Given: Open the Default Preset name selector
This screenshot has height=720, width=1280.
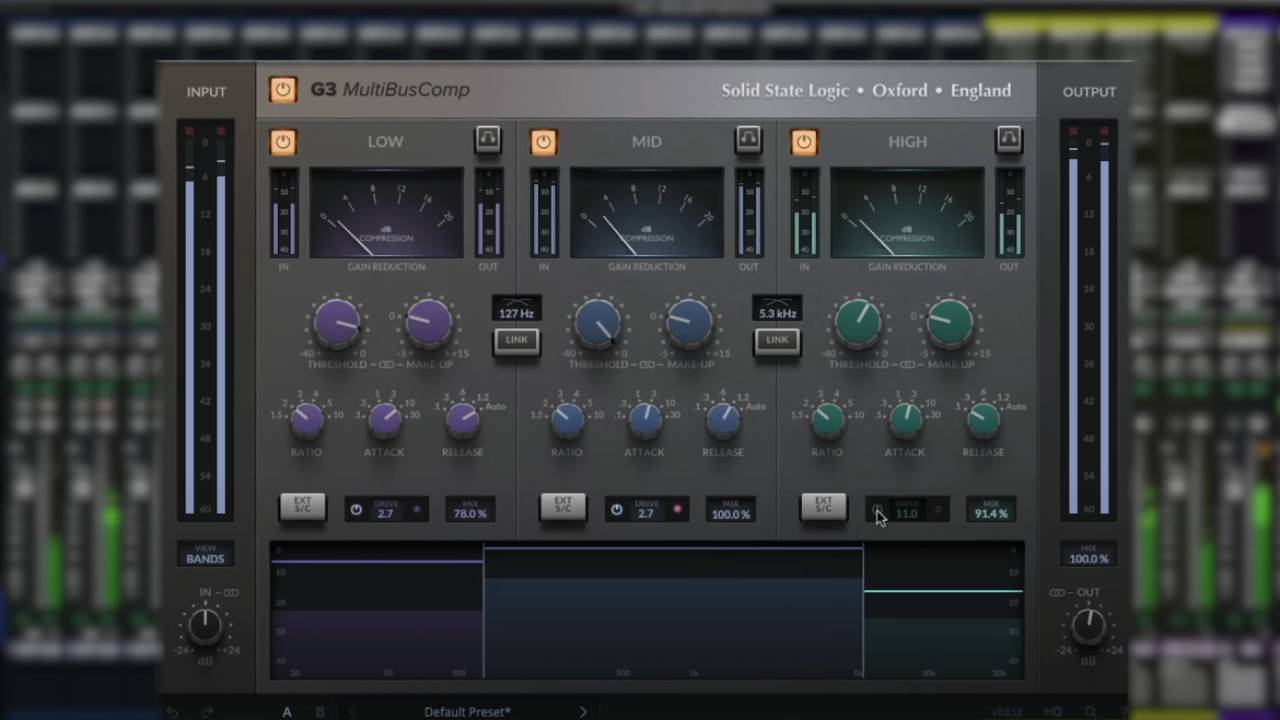Looking at the screenshot, I should 467,711.
